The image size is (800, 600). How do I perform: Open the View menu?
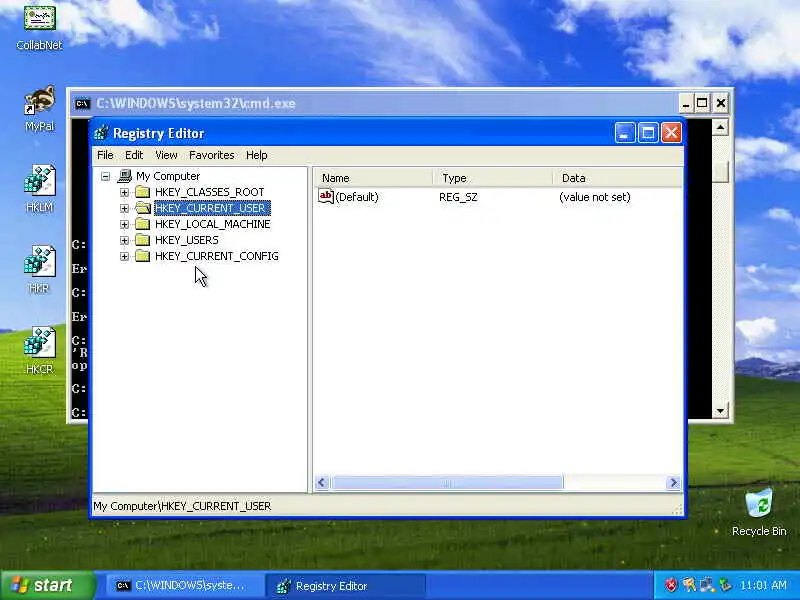(166, 155)
